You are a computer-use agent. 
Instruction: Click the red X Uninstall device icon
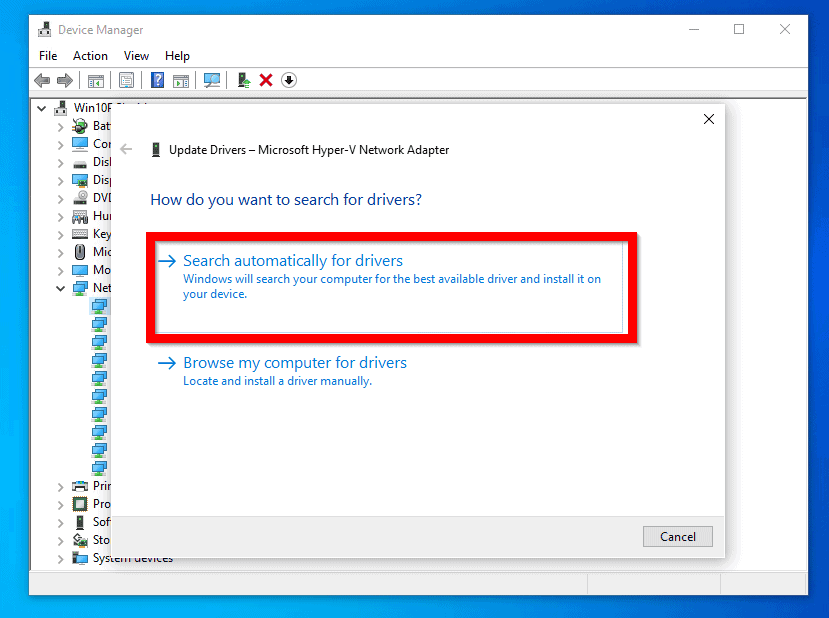(x=266, y=80)
